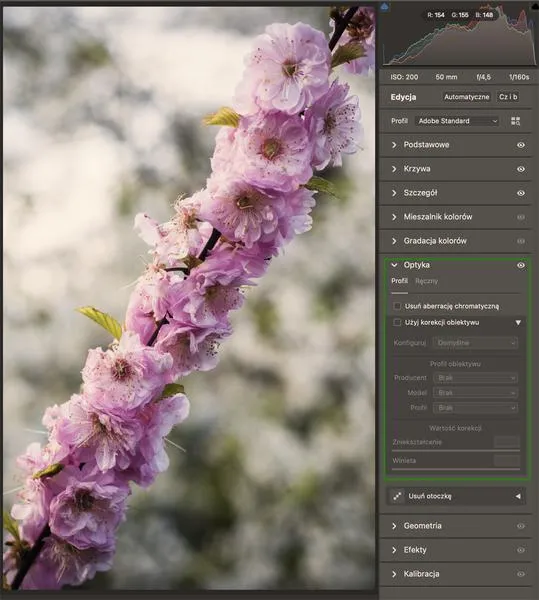Click the Cz i b button
The height and width of the screenshot is (600, 539).
point(508,97)
